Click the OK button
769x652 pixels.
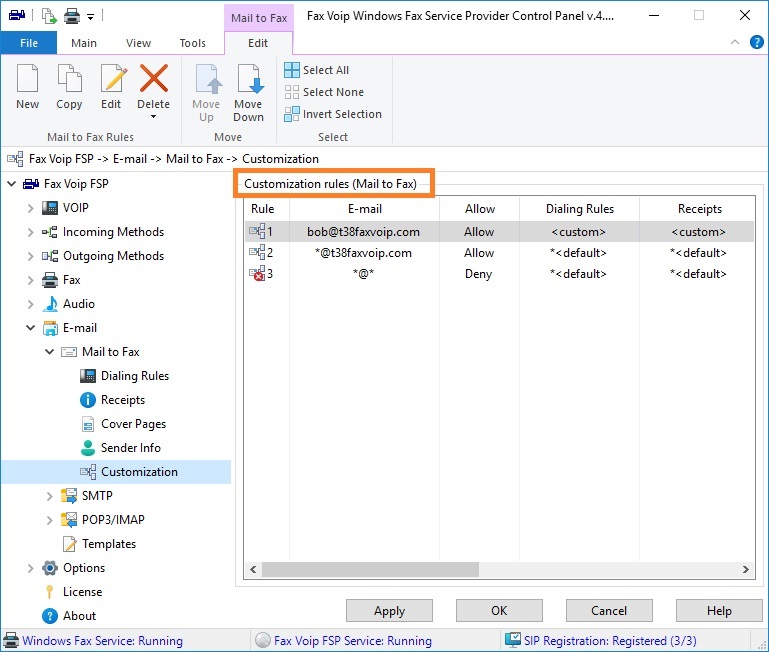(x=499, y=611)
